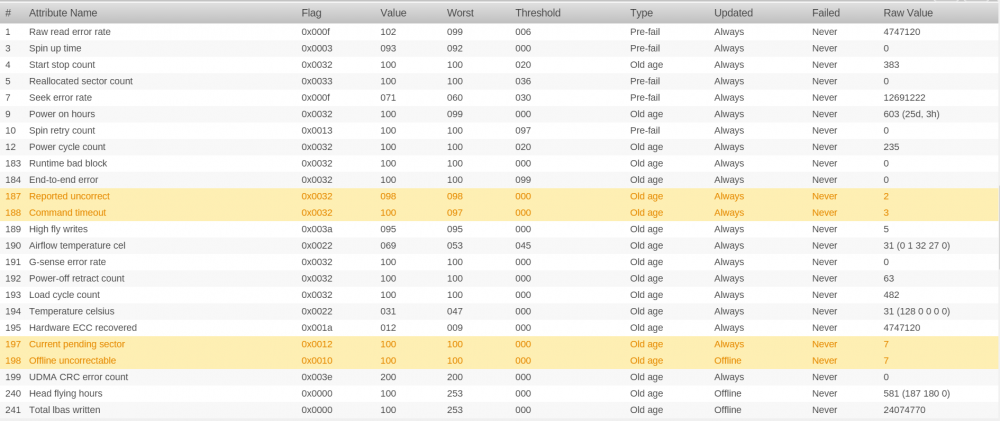Sort by Threshold column header
1000x421 pixels.
point(538,13)
